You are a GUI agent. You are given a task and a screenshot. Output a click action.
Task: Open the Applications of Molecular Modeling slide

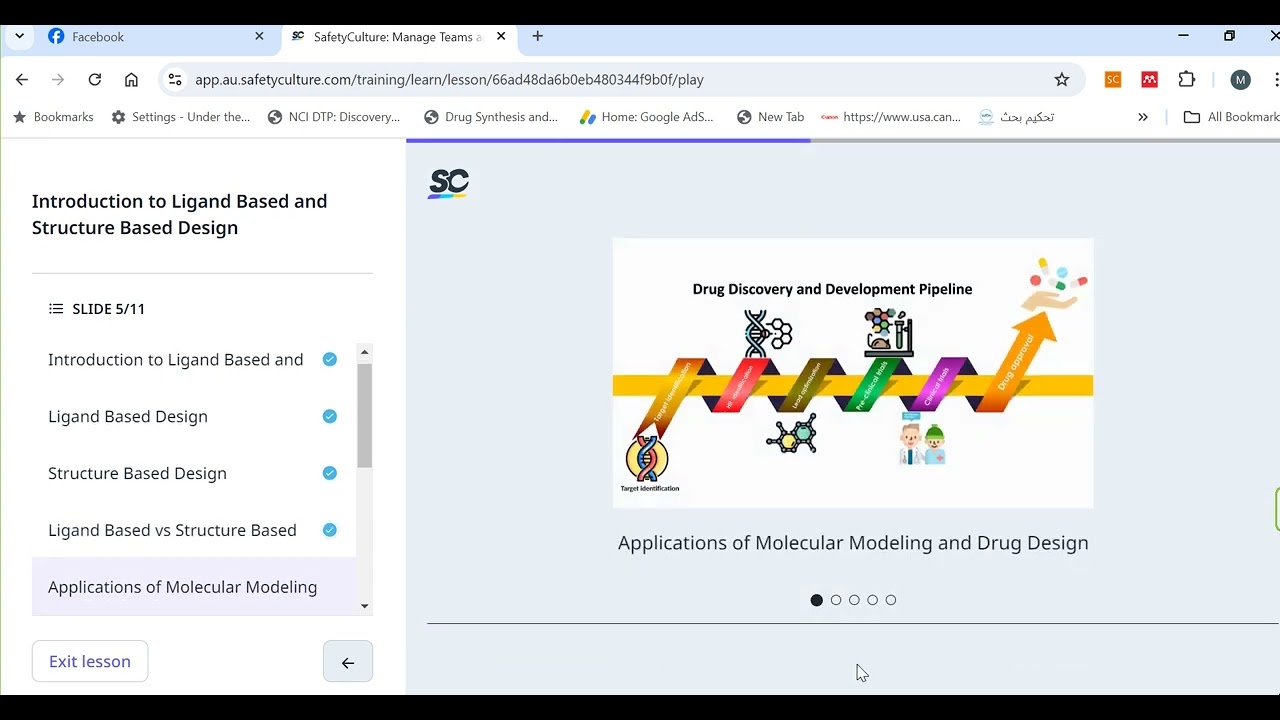click(x=193, y=587)
